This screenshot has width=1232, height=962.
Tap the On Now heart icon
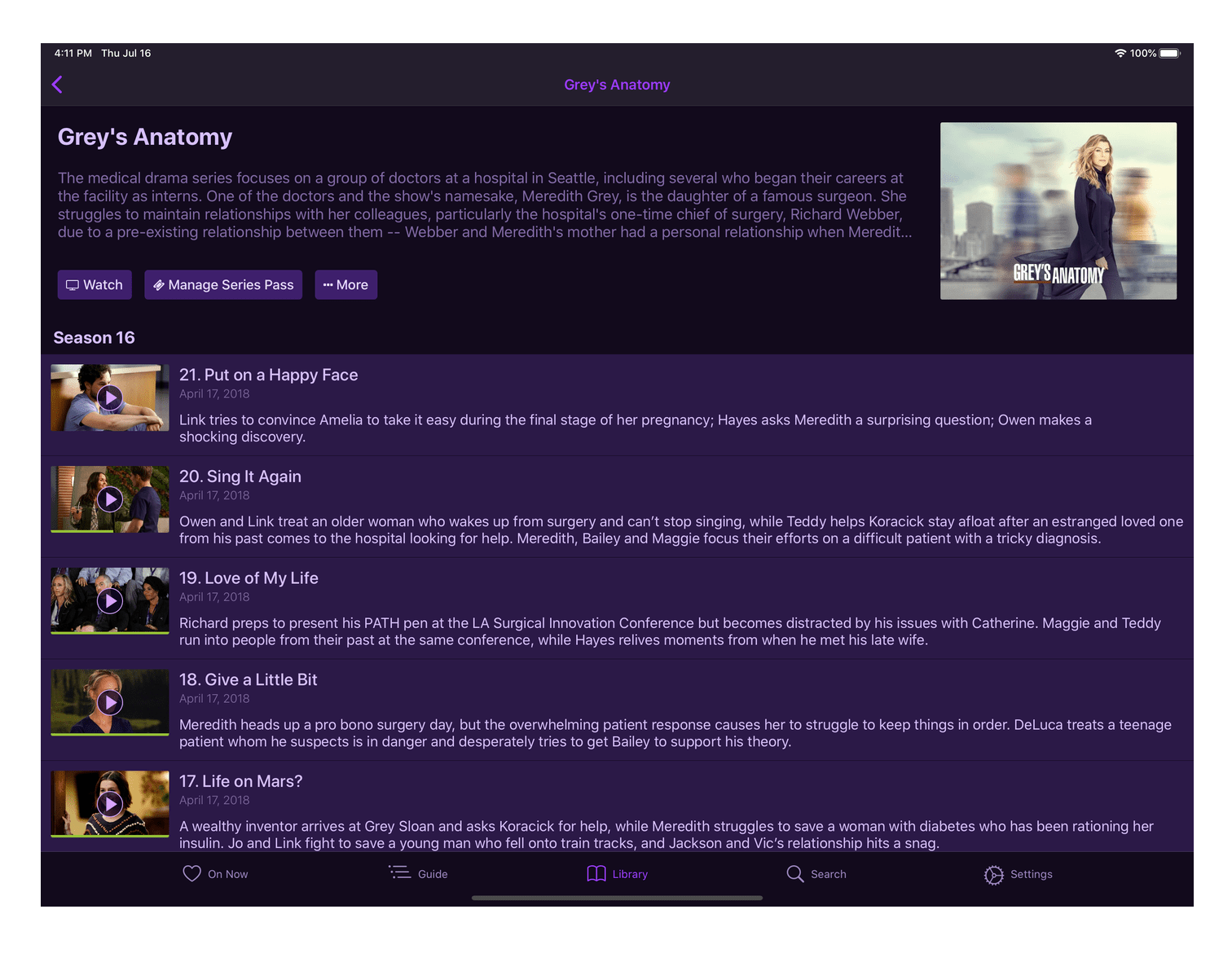point(191,873)
